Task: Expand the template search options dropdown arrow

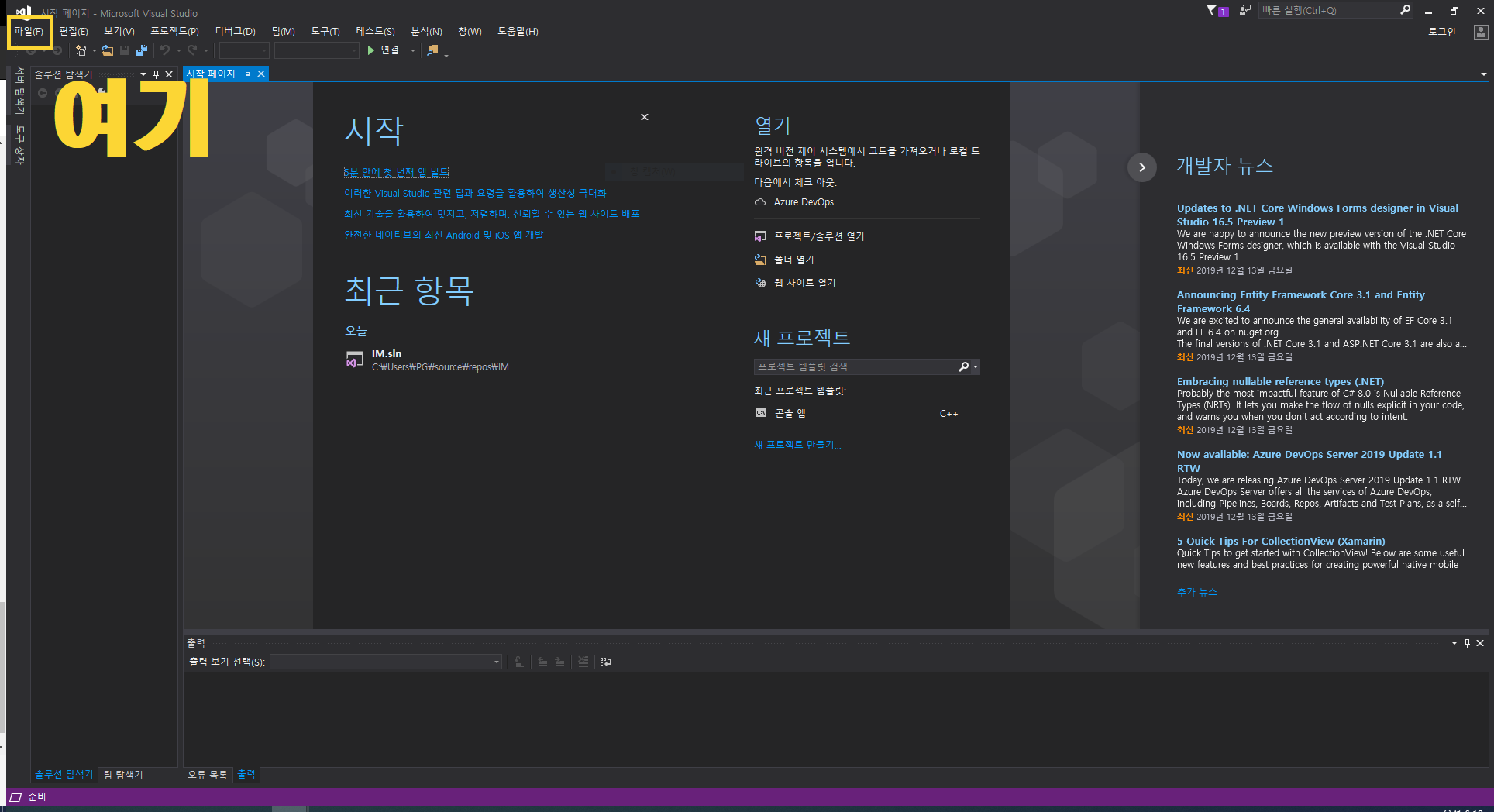Action: (976, 366)
